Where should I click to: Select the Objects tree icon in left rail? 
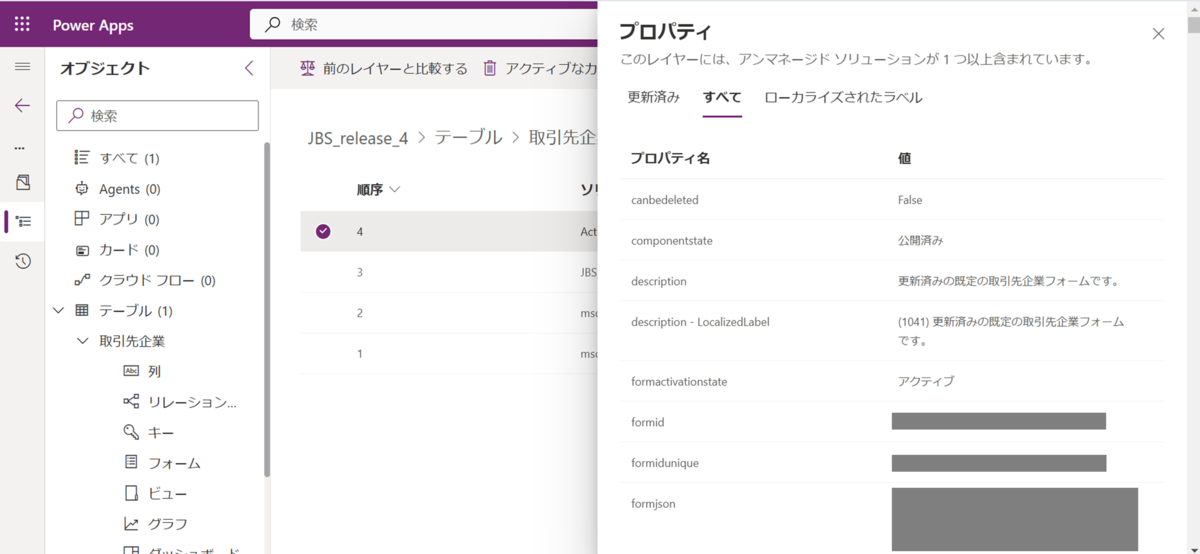[x=22, y=221]
